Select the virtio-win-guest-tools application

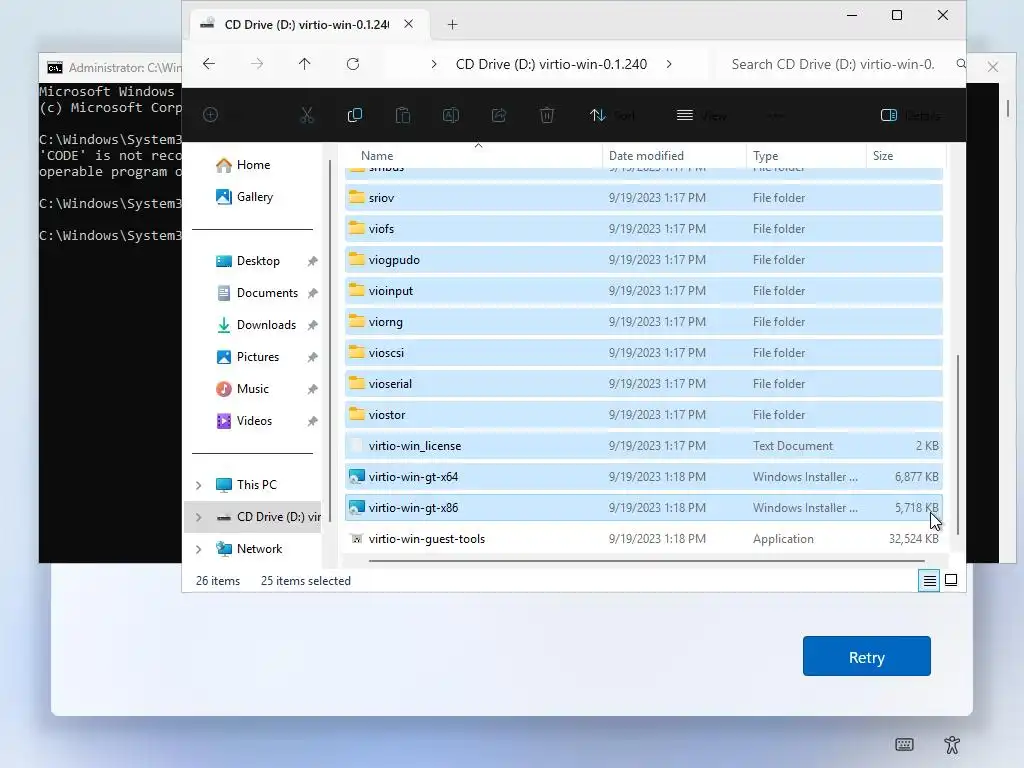(643, 539)
